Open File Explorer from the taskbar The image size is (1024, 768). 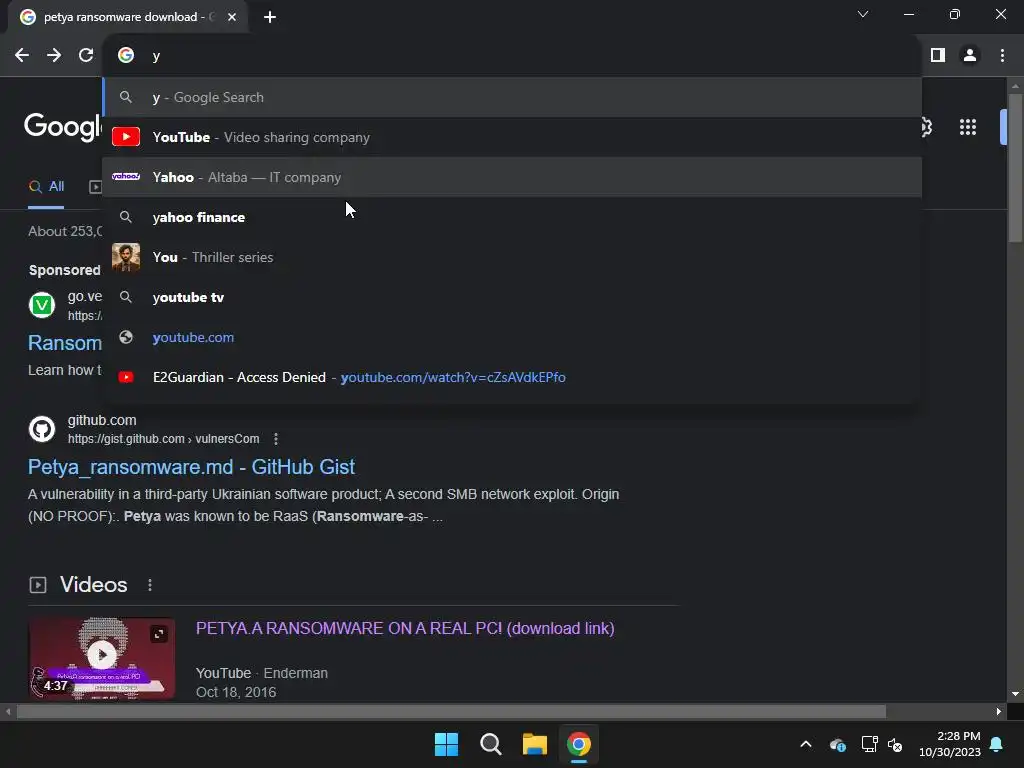(534, 744)
